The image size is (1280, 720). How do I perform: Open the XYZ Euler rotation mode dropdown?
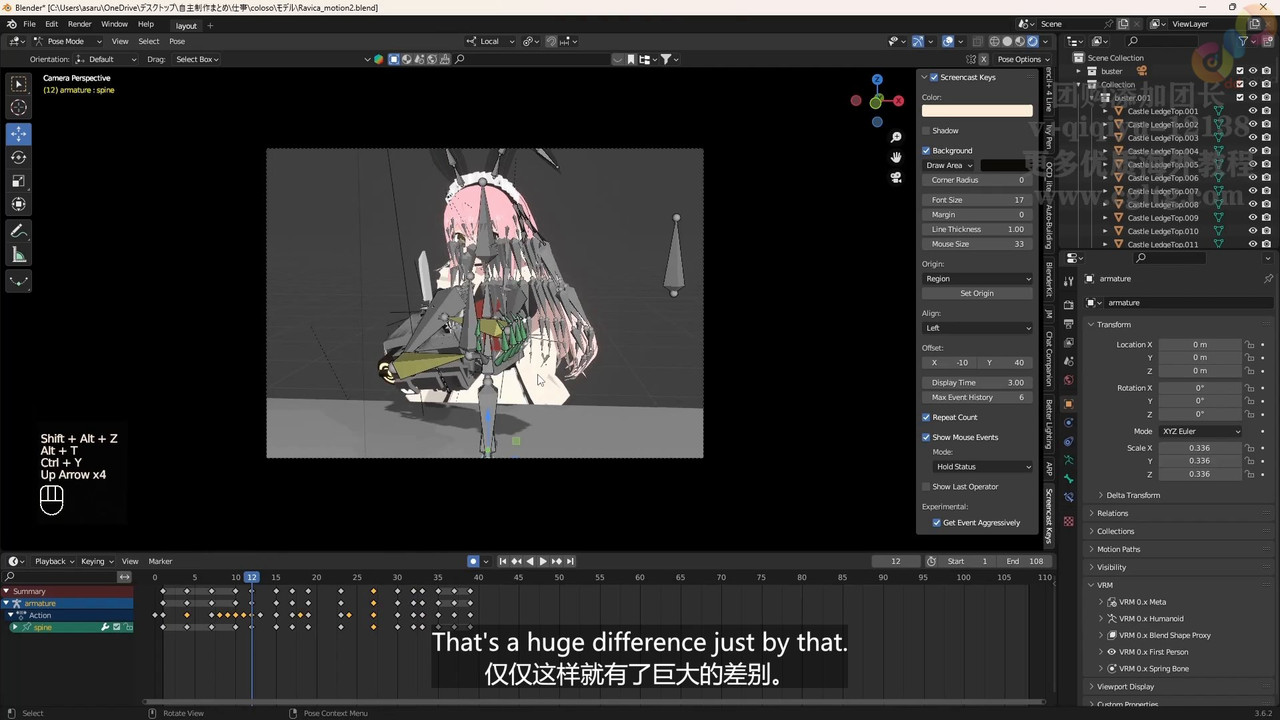coord(1200,431)
